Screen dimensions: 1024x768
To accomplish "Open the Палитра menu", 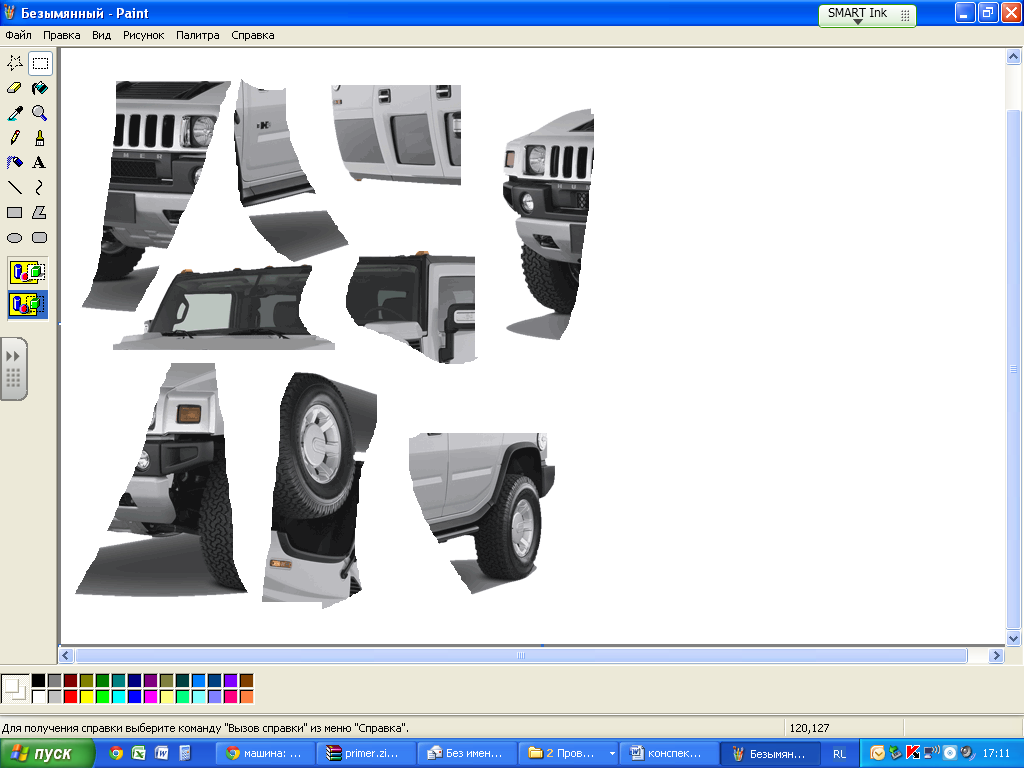I will click(x=197, y=35).
